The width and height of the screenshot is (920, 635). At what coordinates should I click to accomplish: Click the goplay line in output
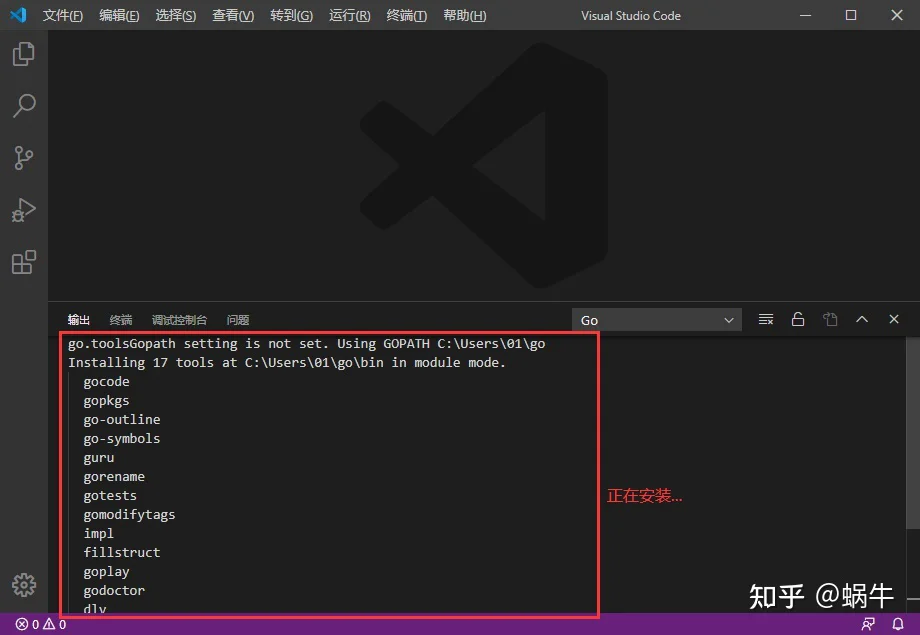(x=106, y=572)
